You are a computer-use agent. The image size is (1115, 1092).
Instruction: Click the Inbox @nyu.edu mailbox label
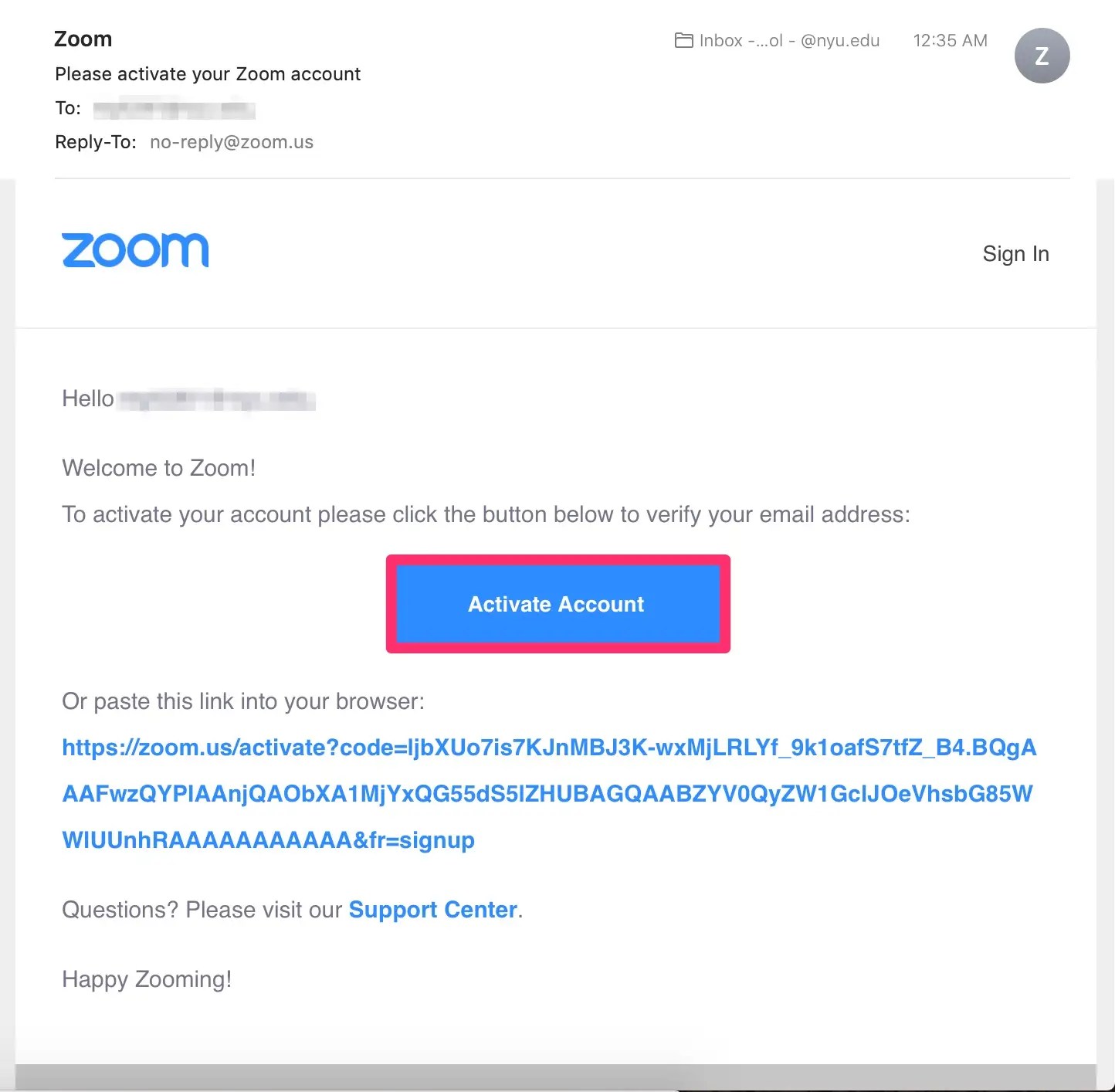click(x=788, y=40)
